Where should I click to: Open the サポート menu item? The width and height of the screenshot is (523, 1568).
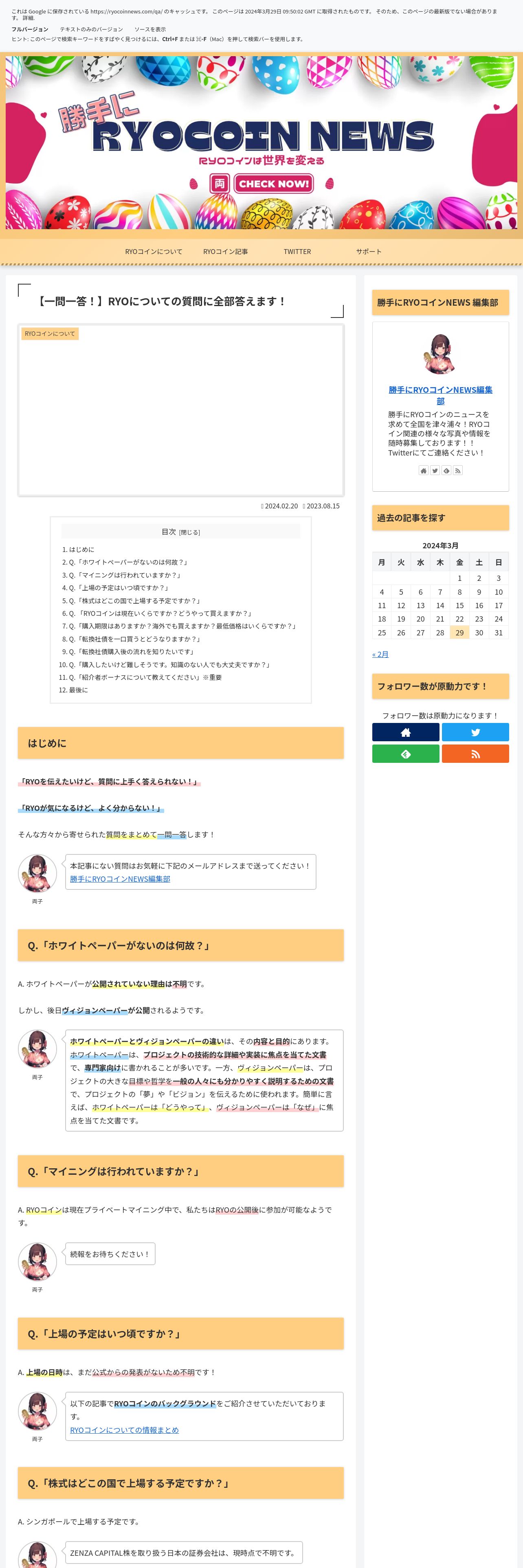(369, 252)
